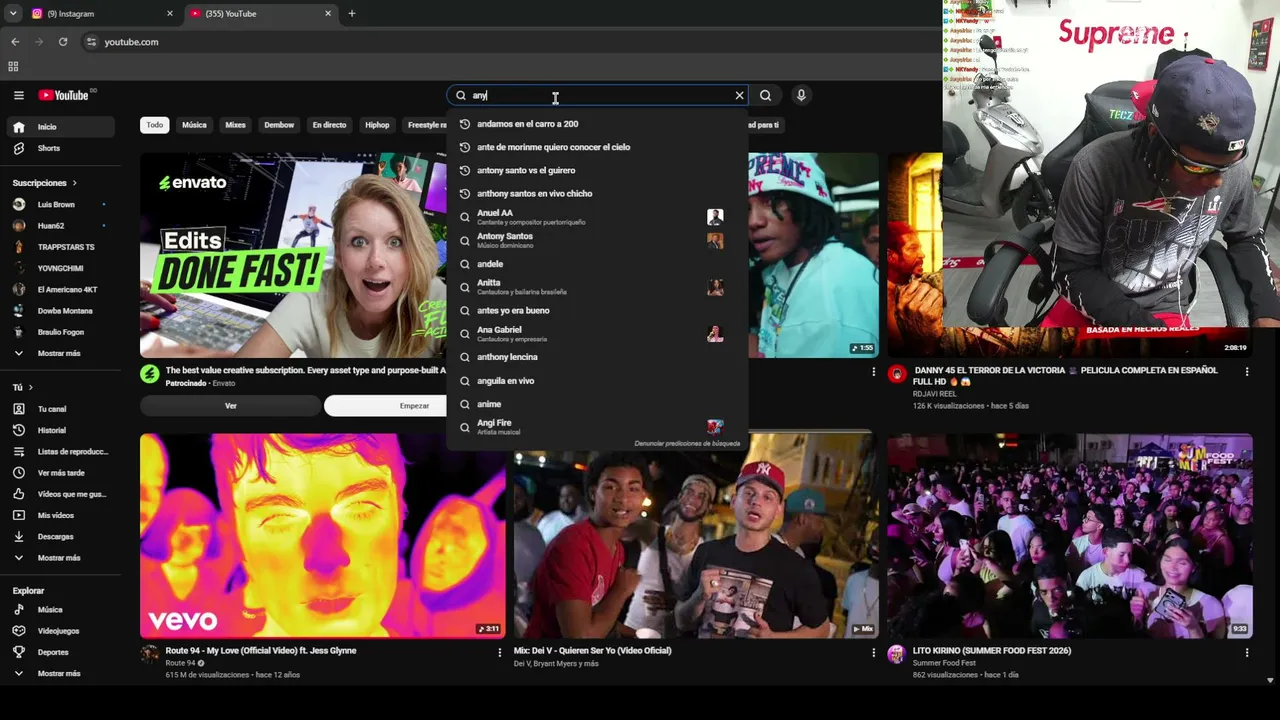Open options for LITO KIRINO video
Screen dimensions: 1280x720
click(1247, 652)
